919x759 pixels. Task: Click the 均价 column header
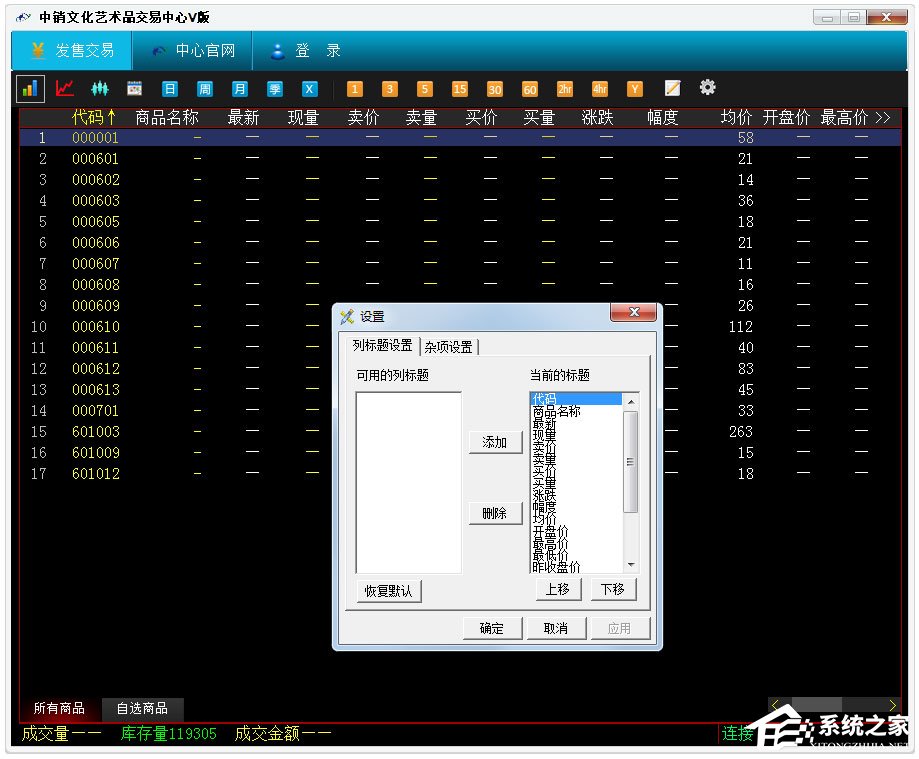coord(736,118)
